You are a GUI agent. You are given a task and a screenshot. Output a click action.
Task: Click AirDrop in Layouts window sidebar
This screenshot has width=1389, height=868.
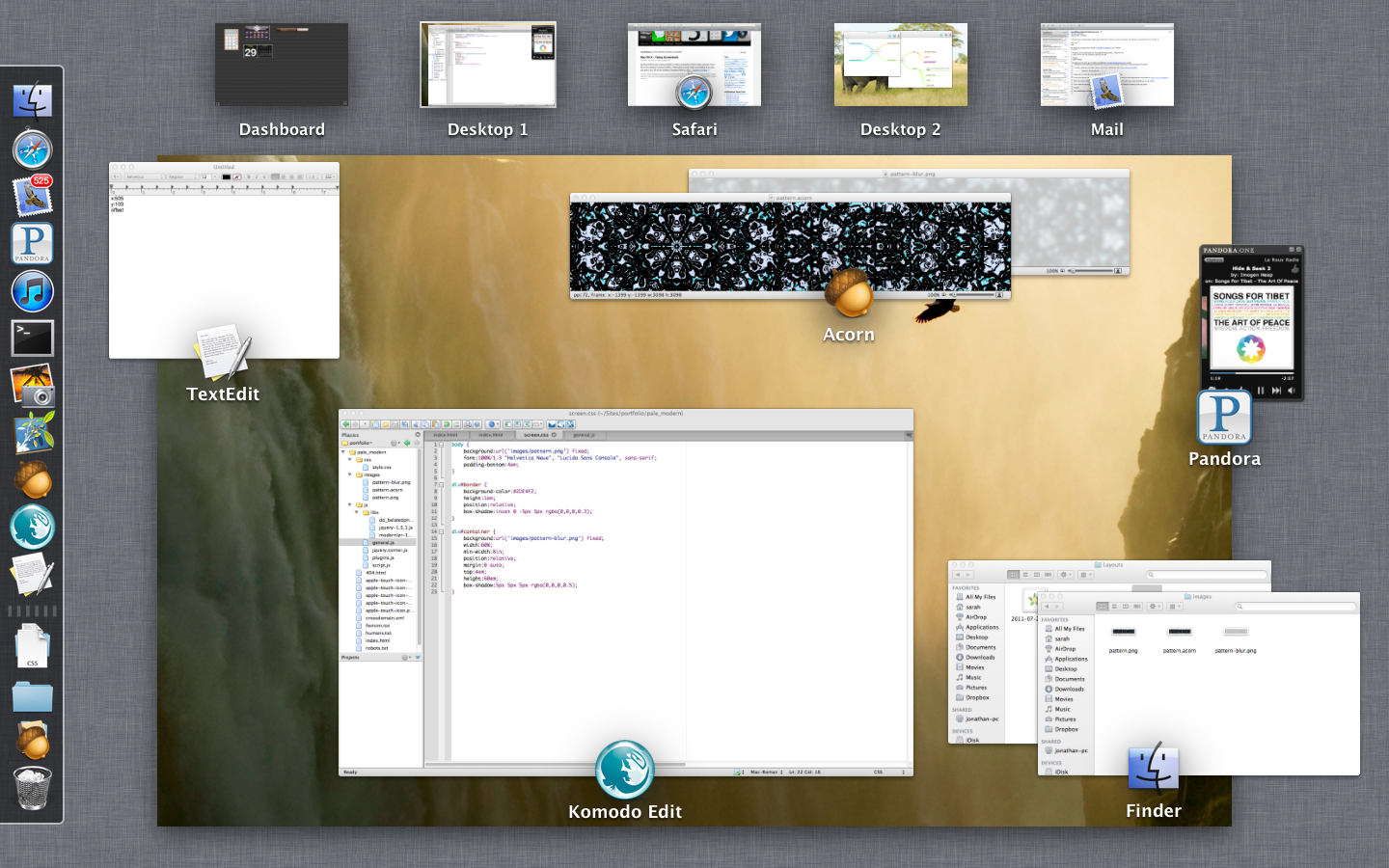coord(971,617)
